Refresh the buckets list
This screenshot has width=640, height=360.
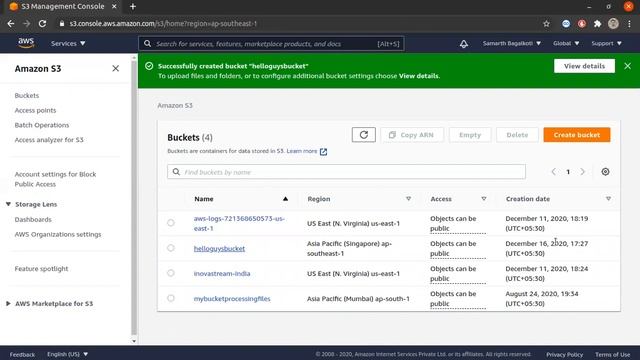point(364,135)
